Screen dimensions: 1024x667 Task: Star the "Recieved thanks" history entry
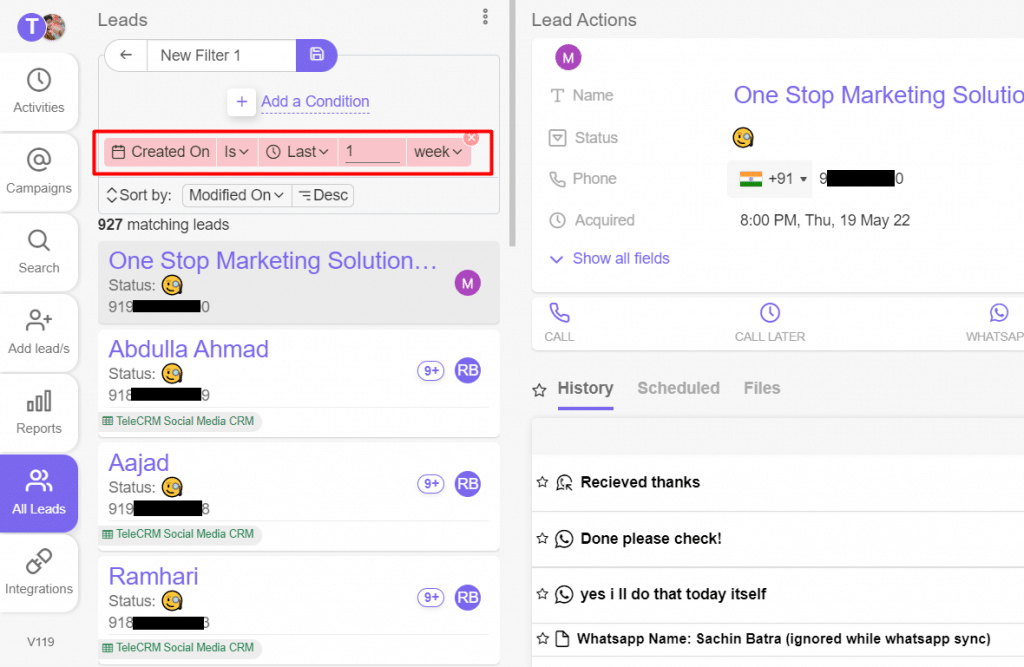click(541, 482)
